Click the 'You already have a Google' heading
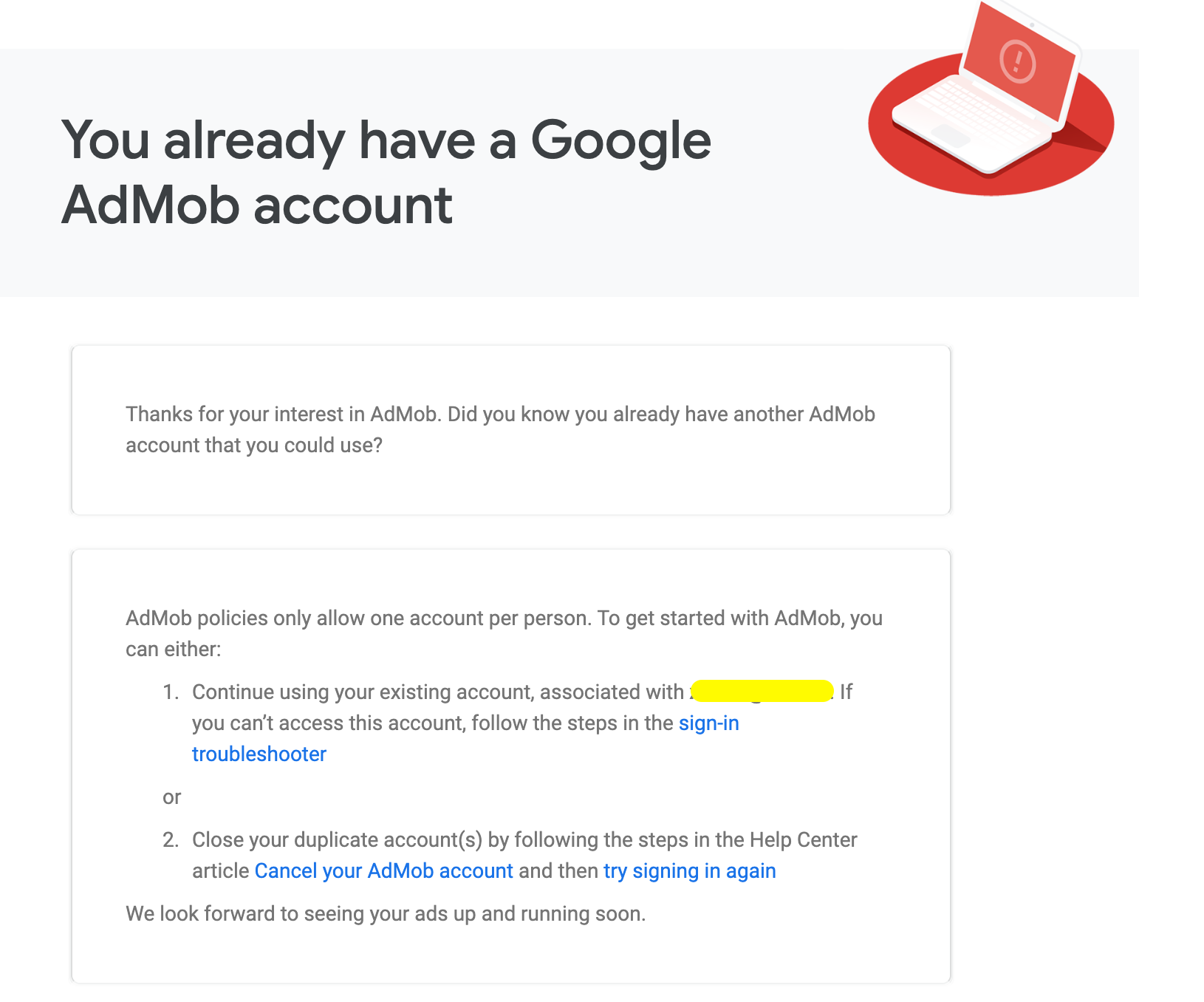This screenshot has width=1204, height=1002. coord(386,140)
